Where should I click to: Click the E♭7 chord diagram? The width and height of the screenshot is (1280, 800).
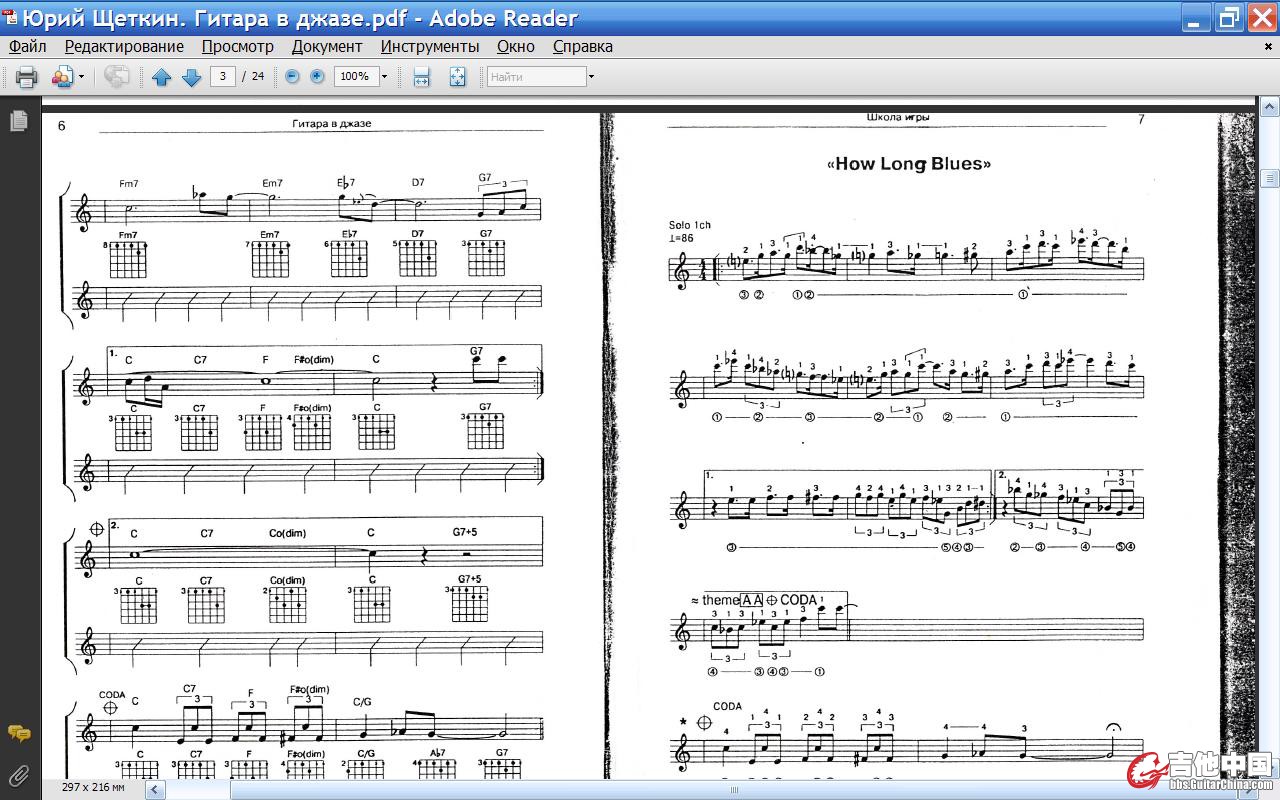[348, 259]
